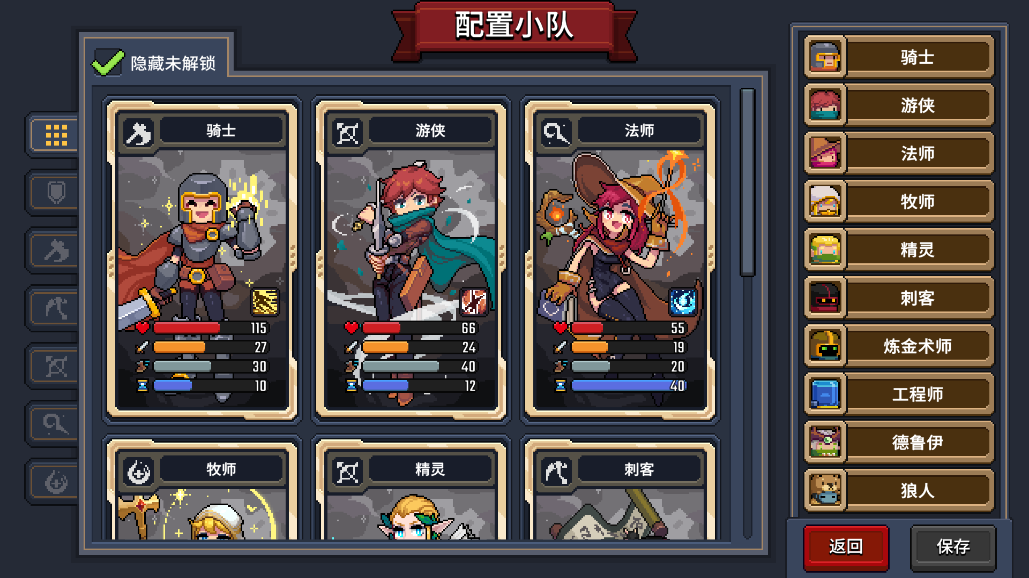Filter by bow ranger class icon
This screenshot has width=1029, height=578.
coord(56,366)
